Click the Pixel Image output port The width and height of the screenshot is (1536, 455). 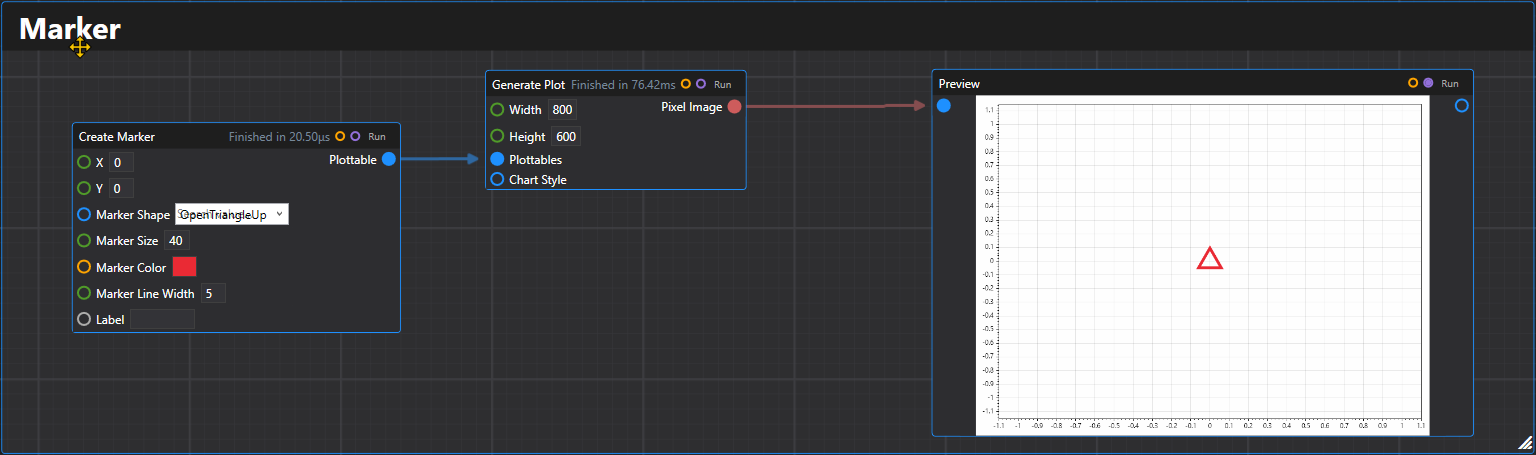click(x=734, y=107)
